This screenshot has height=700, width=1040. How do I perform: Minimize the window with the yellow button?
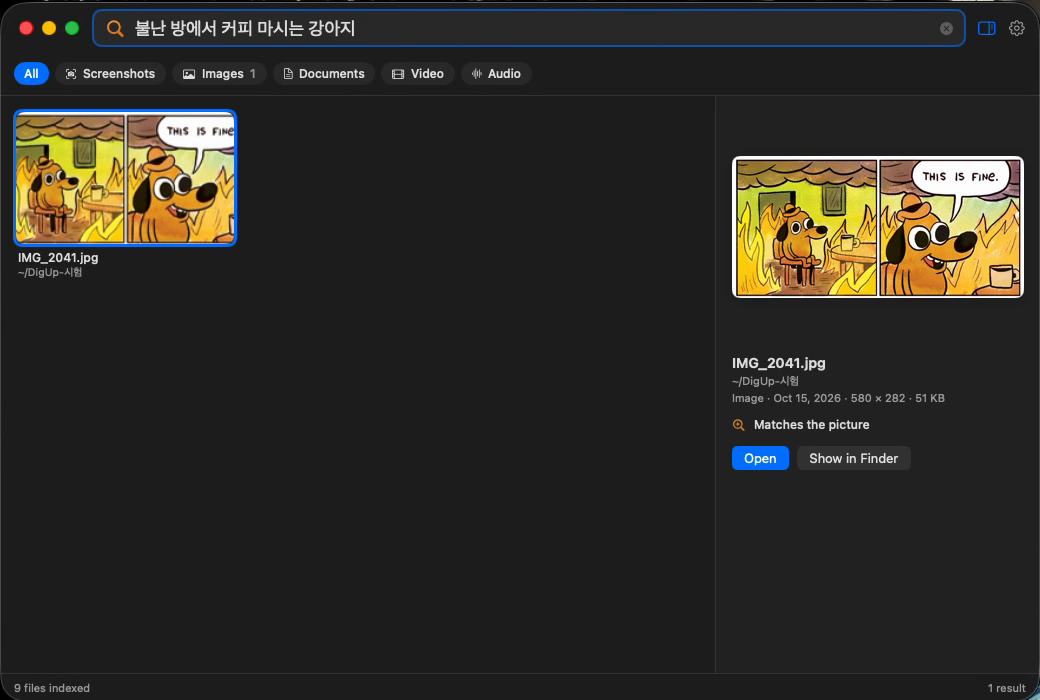[x=49, y=28]
